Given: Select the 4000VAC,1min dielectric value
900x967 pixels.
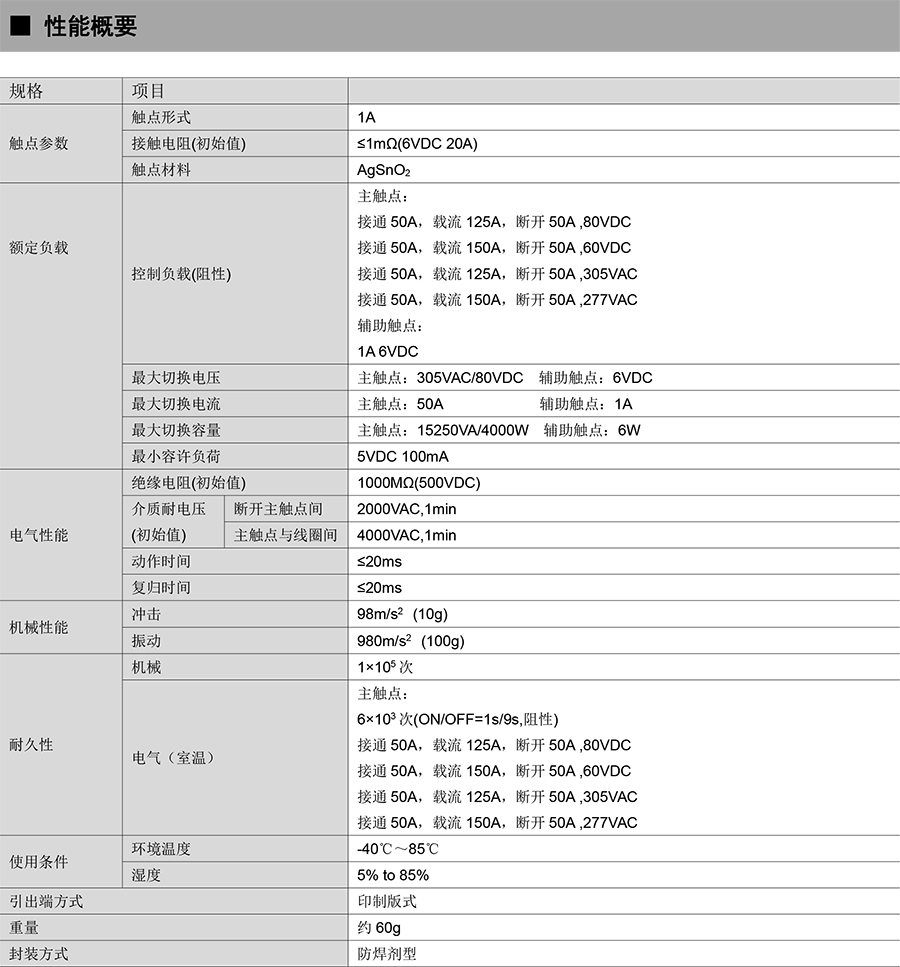Looking at the screenshot, I should (x=407, y=535).
